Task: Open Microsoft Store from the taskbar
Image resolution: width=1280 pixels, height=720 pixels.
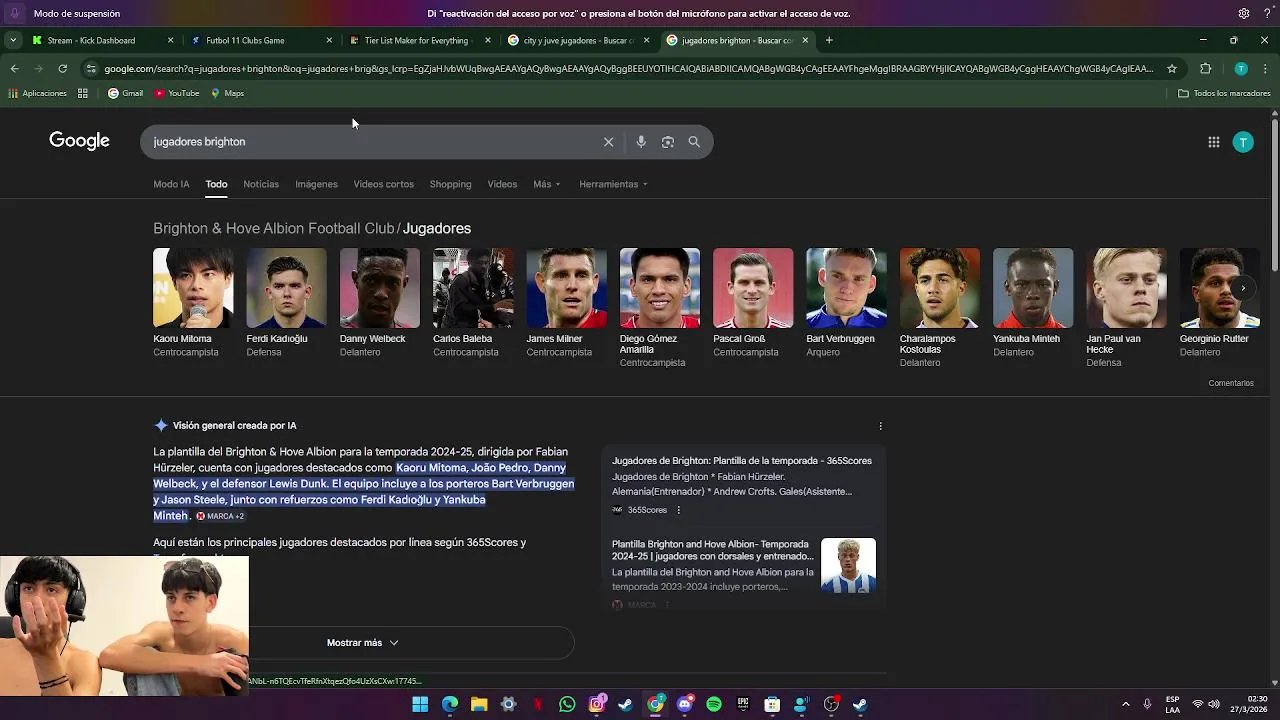Action: [772, 705]
